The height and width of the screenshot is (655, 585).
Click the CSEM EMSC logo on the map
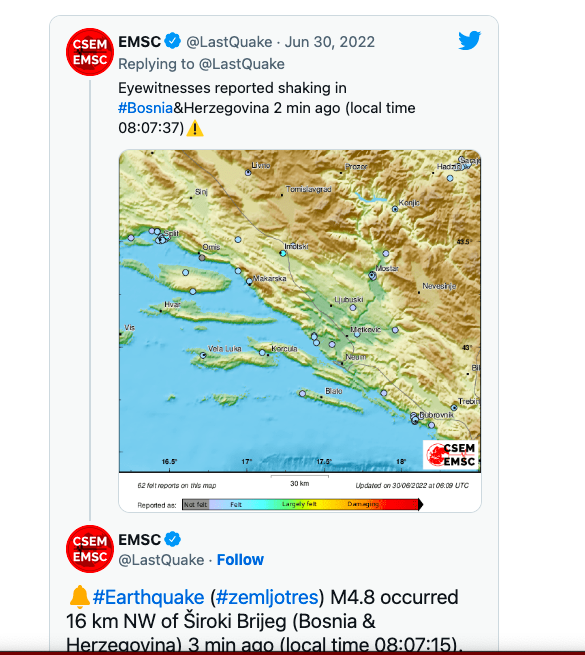click(450, 454)
